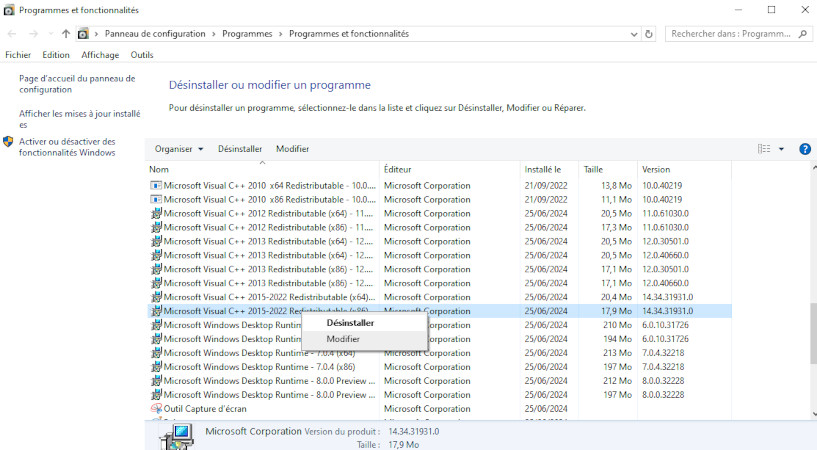Click the icon of Visual C++ 2012 (x86) row
Viewport: 817px width, 450px height.
[x=156, y=228]
